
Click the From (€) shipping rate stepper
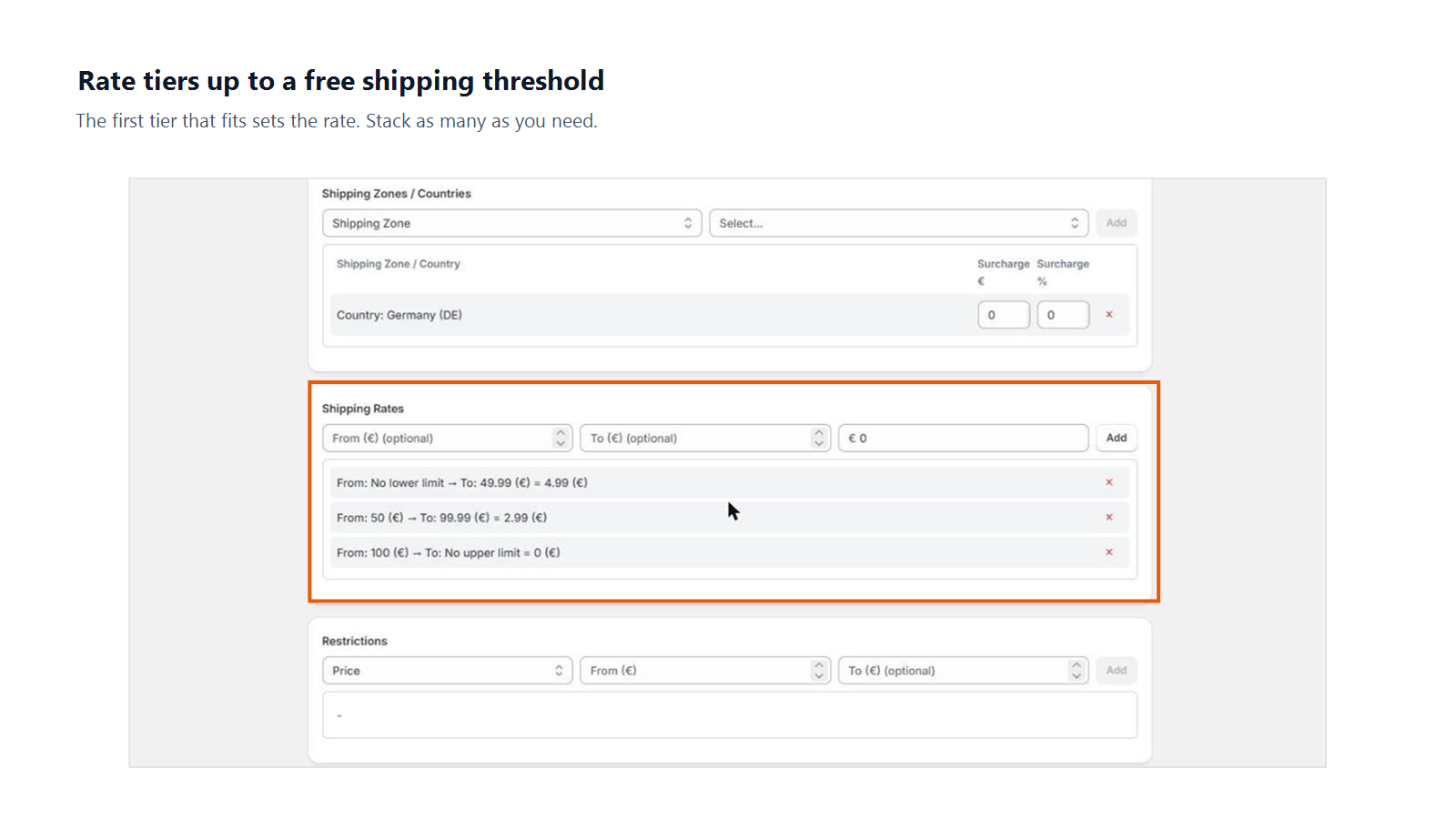click(561, 438)
